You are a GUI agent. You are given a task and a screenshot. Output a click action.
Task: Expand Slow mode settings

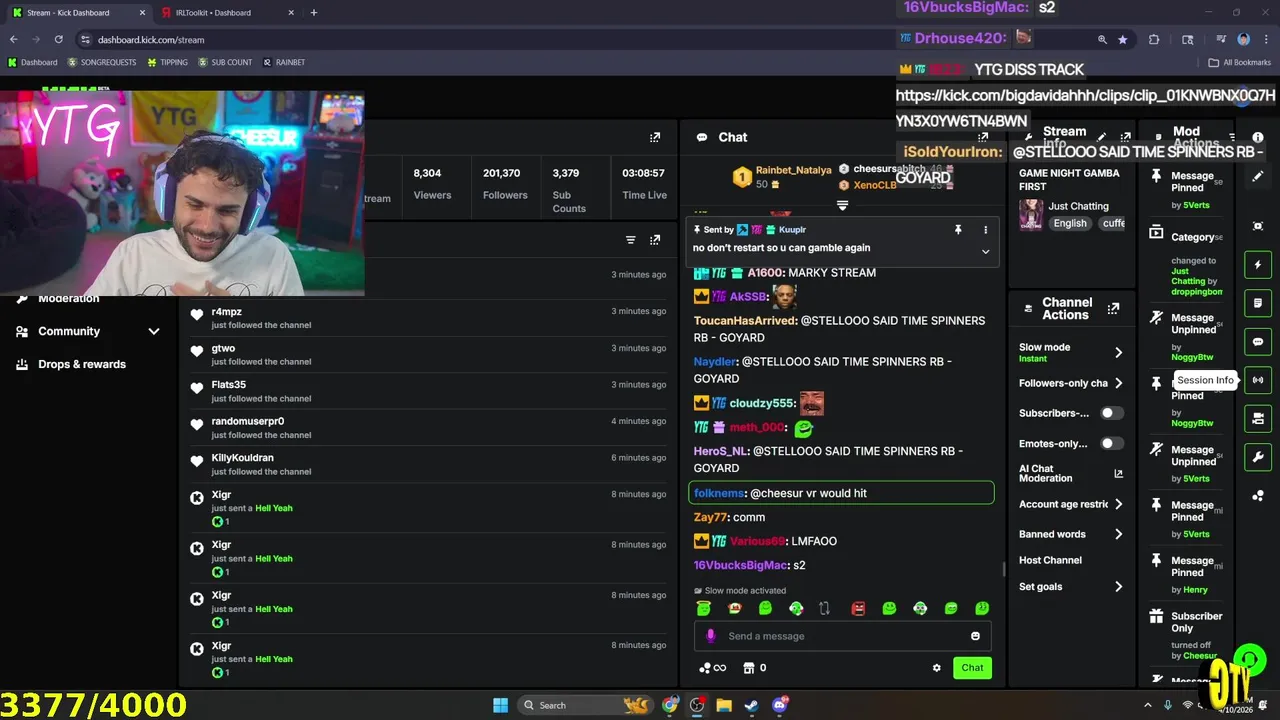[1118, 353]
